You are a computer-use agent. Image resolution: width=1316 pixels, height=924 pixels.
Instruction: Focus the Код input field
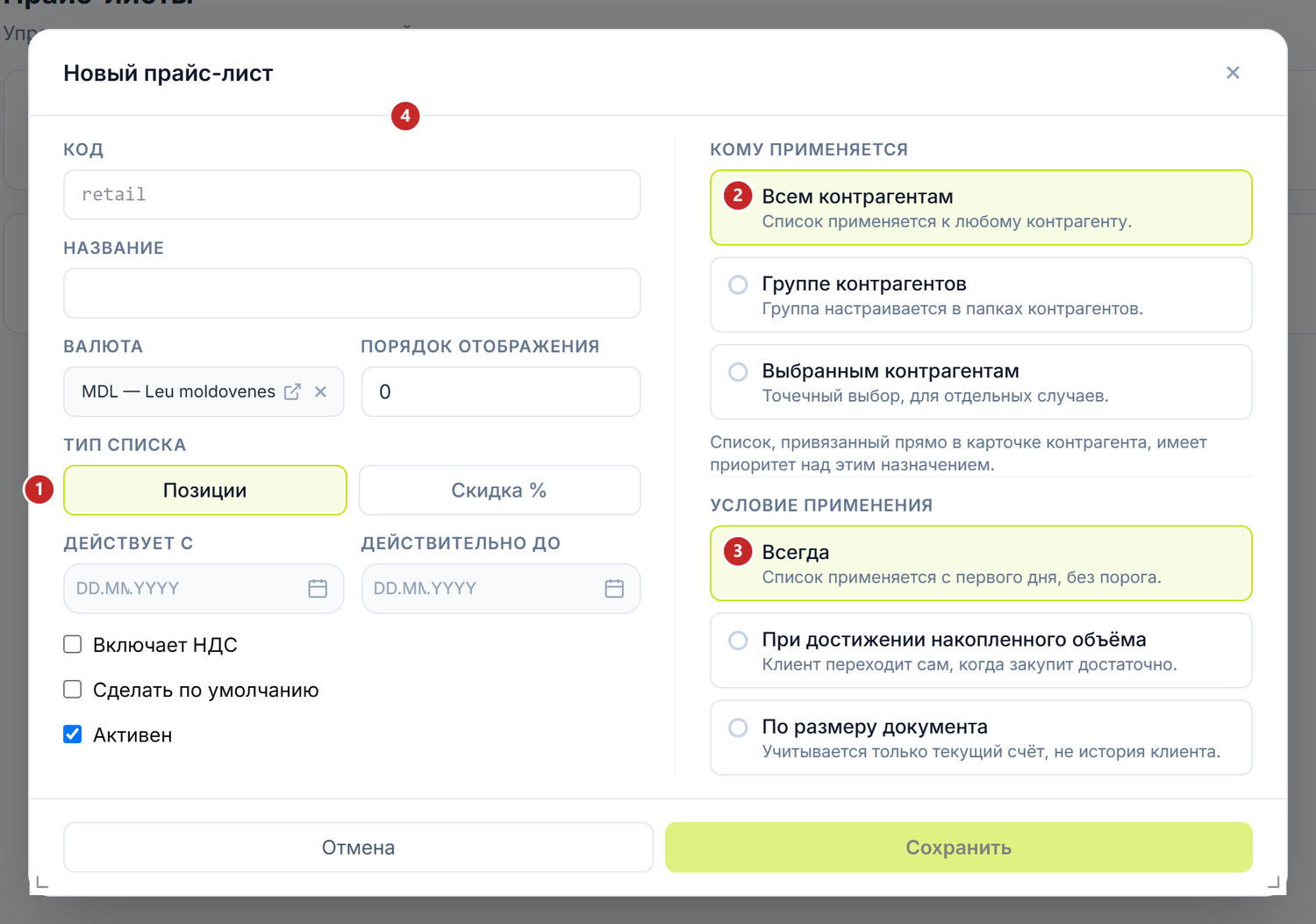[x=352, y=195]
